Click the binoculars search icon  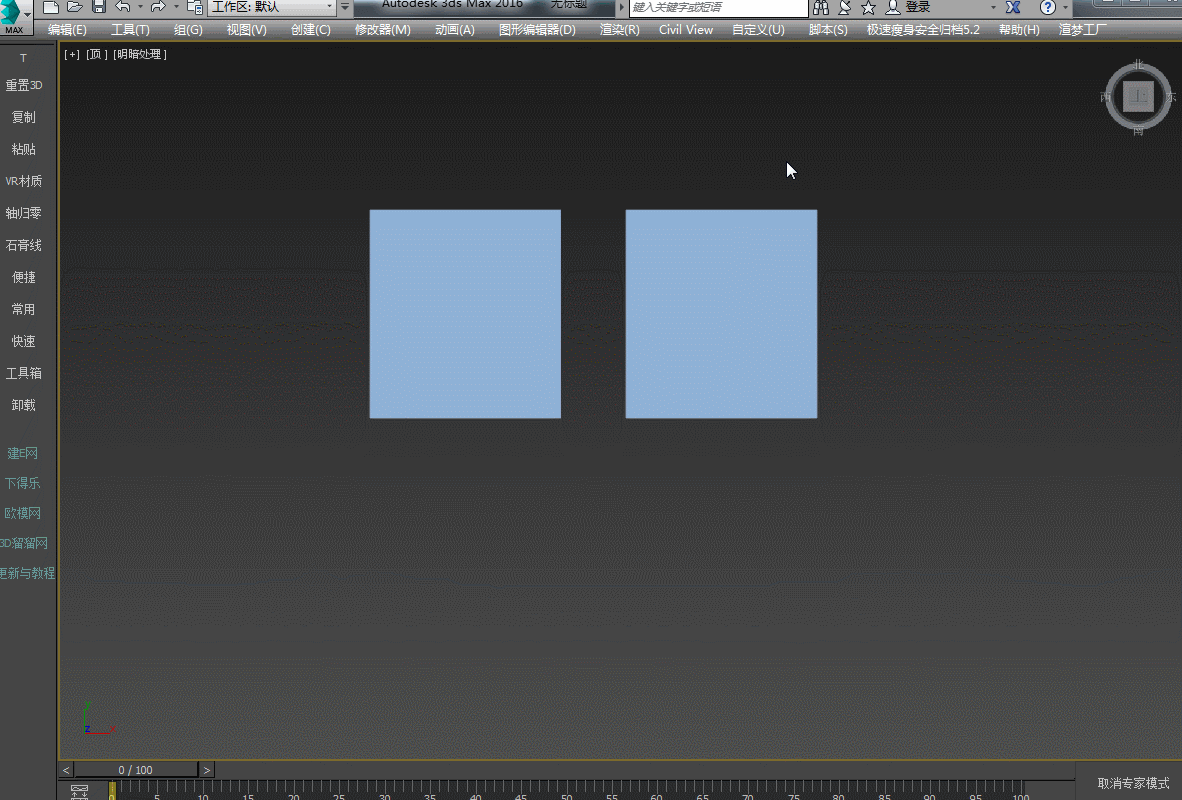(821, 7)
